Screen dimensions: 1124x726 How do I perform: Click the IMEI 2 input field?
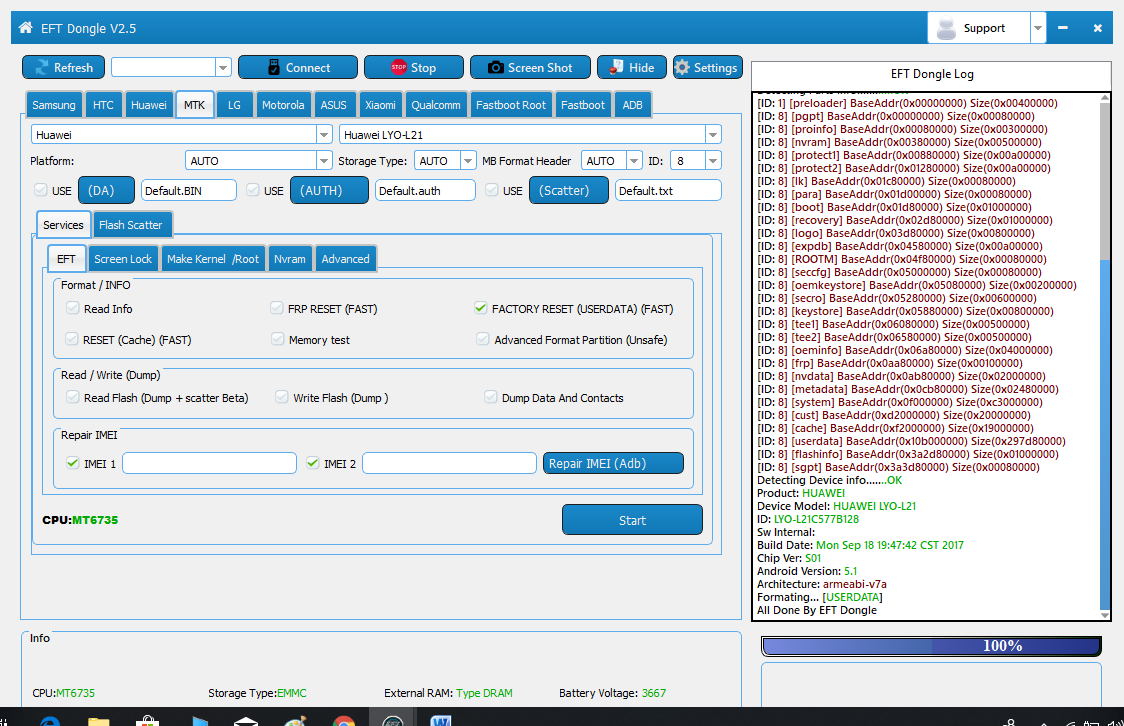(449, 463)
